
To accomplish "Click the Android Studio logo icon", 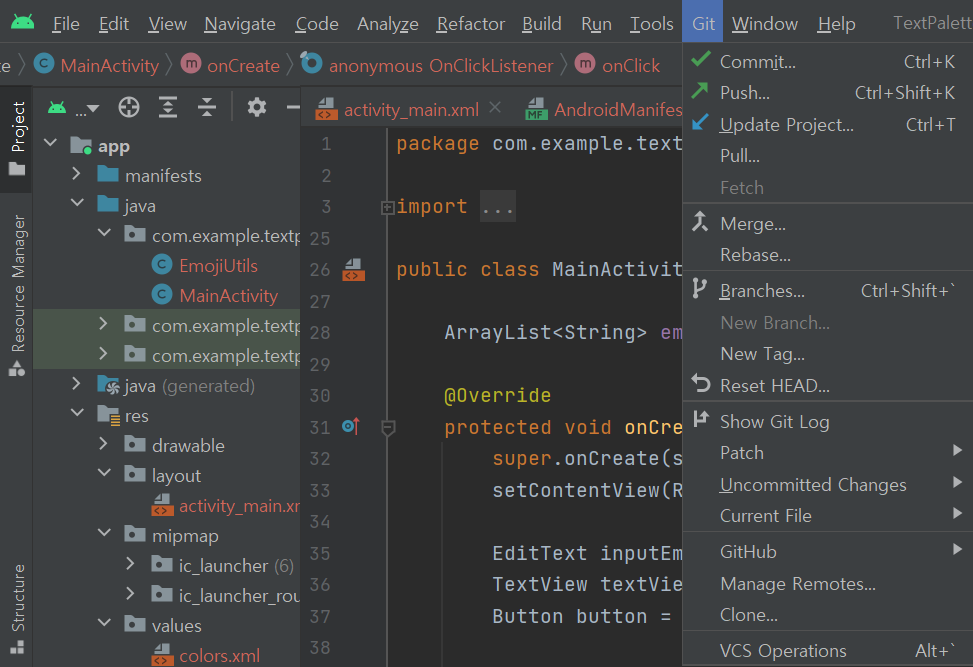I will (x=23, y=23).
